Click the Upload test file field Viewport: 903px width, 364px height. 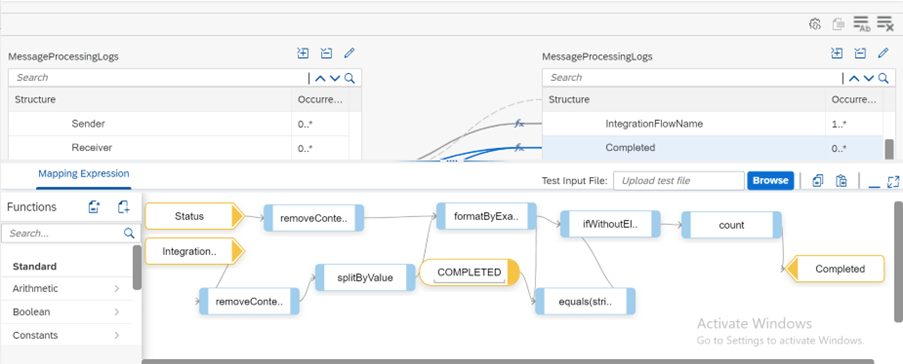coord(679,180)
